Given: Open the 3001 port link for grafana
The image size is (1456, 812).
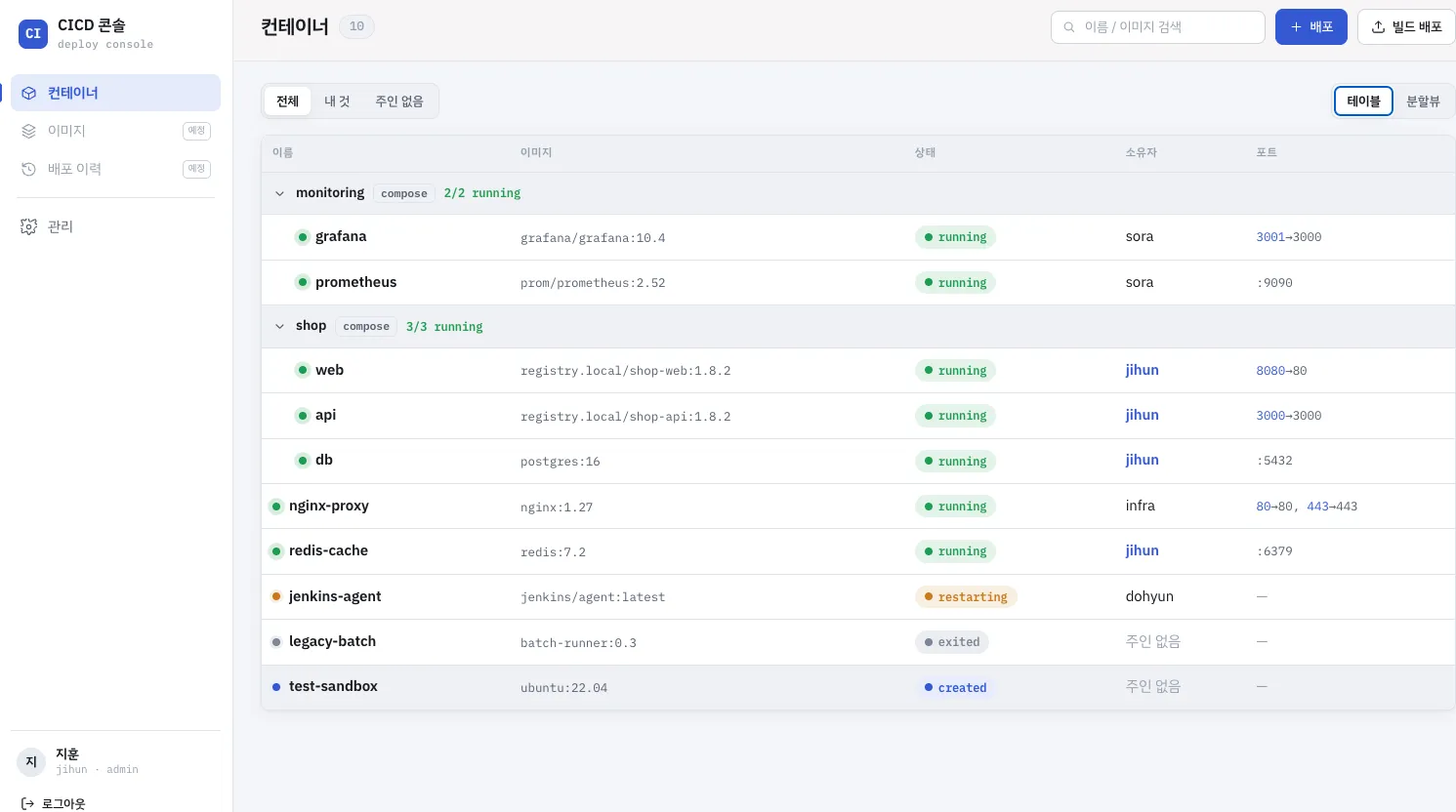Looking at the screenshot, I should coord(1270,237).
